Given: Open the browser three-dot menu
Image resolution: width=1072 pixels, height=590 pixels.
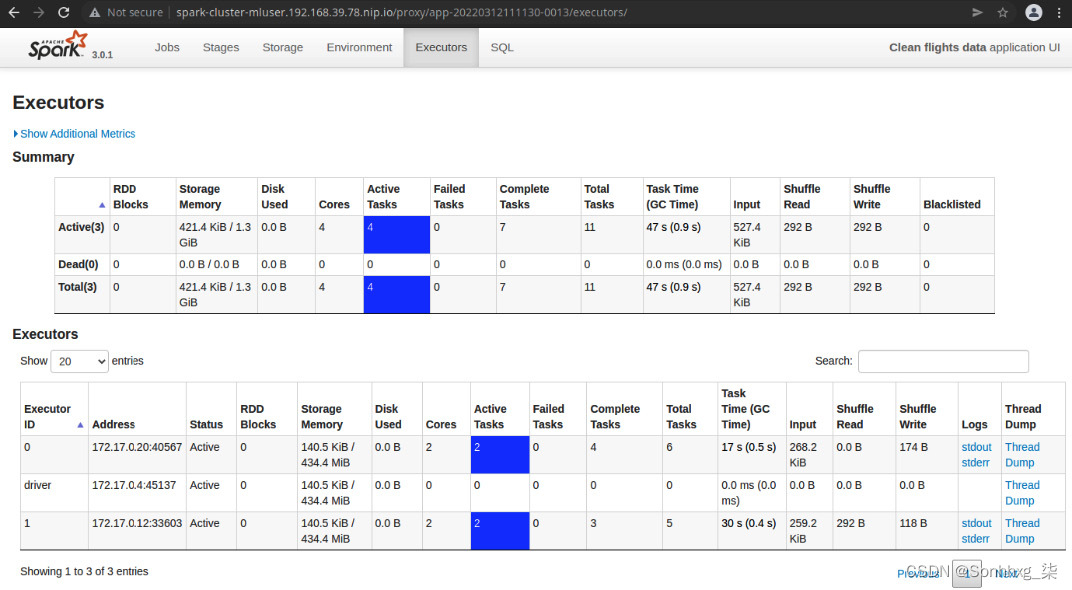Looking at the screenshot, I should [x=1059, y=12].
